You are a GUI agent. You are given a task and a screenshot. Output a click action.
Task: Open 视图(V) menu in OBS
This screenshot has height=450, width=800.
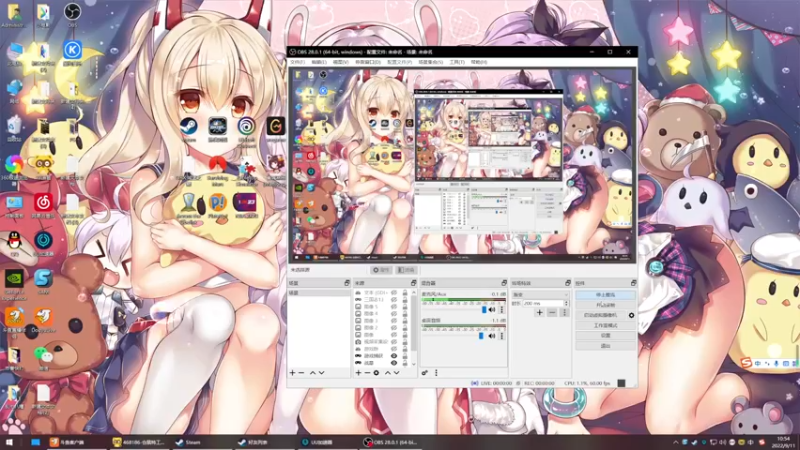pyautogui.click(x=340, y=62)
